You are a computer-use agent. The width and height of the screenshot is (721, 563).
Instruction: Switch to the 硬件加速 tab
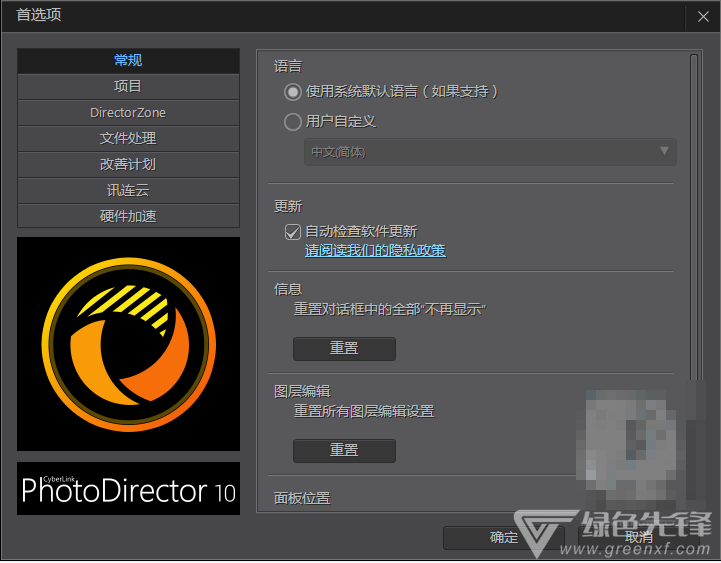pyautogui.click(x=128, y=216)
